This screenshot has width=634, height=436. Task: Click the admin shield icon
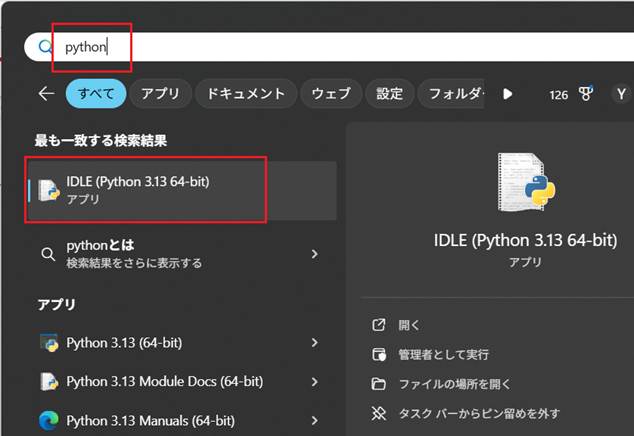[379, 355]
